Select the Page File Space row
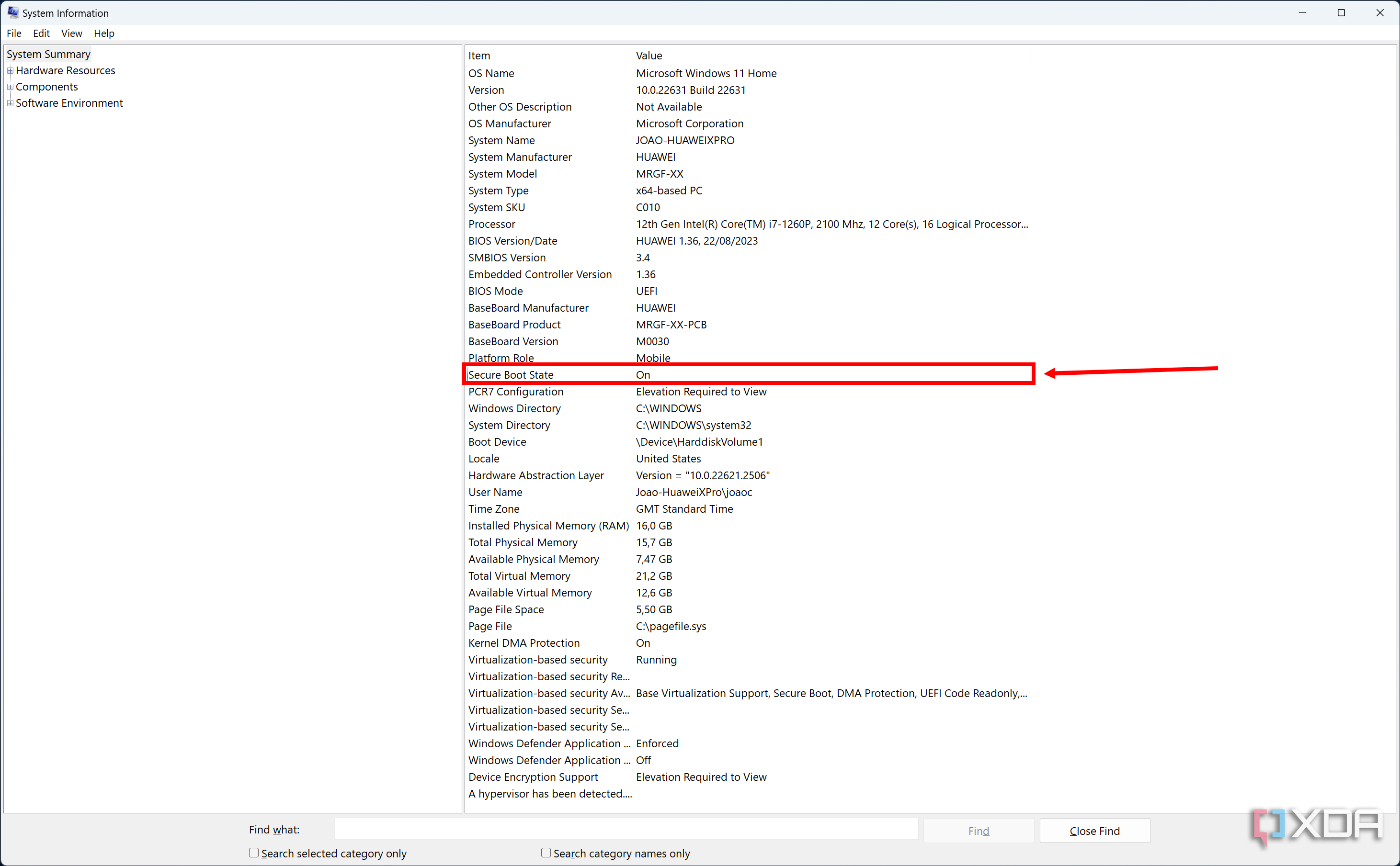1400x866 pixels. [748, 609]
